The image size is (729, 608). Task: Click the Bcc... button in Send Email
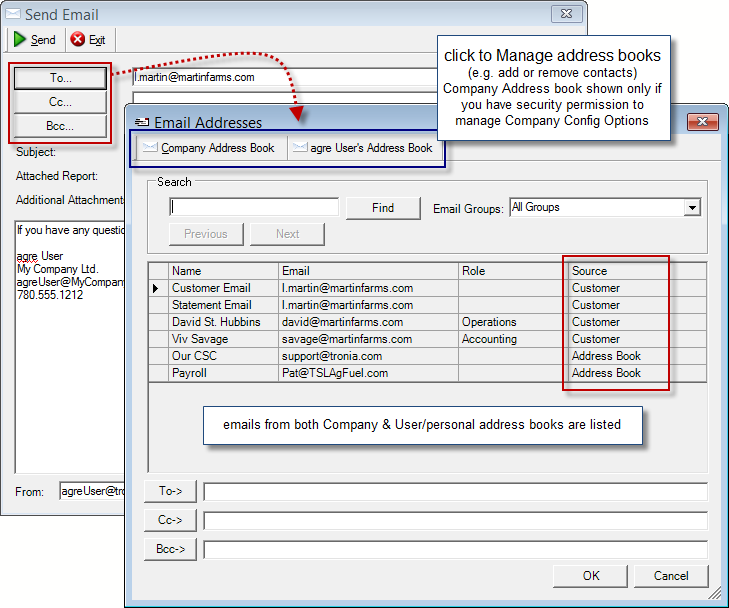(60, 126)
